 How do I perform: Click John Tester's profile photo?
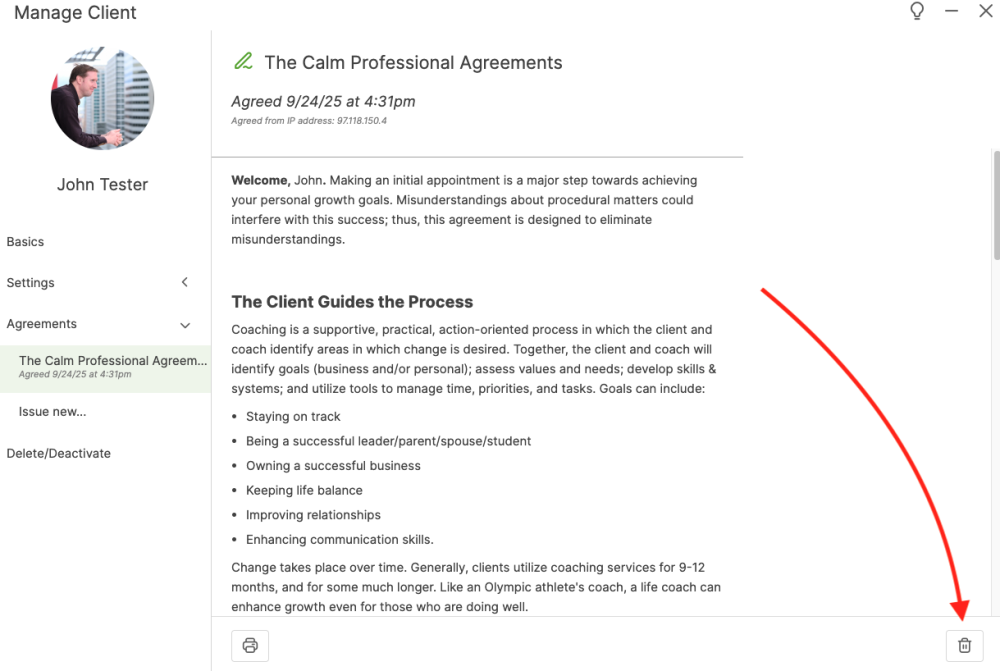(102, 97)
